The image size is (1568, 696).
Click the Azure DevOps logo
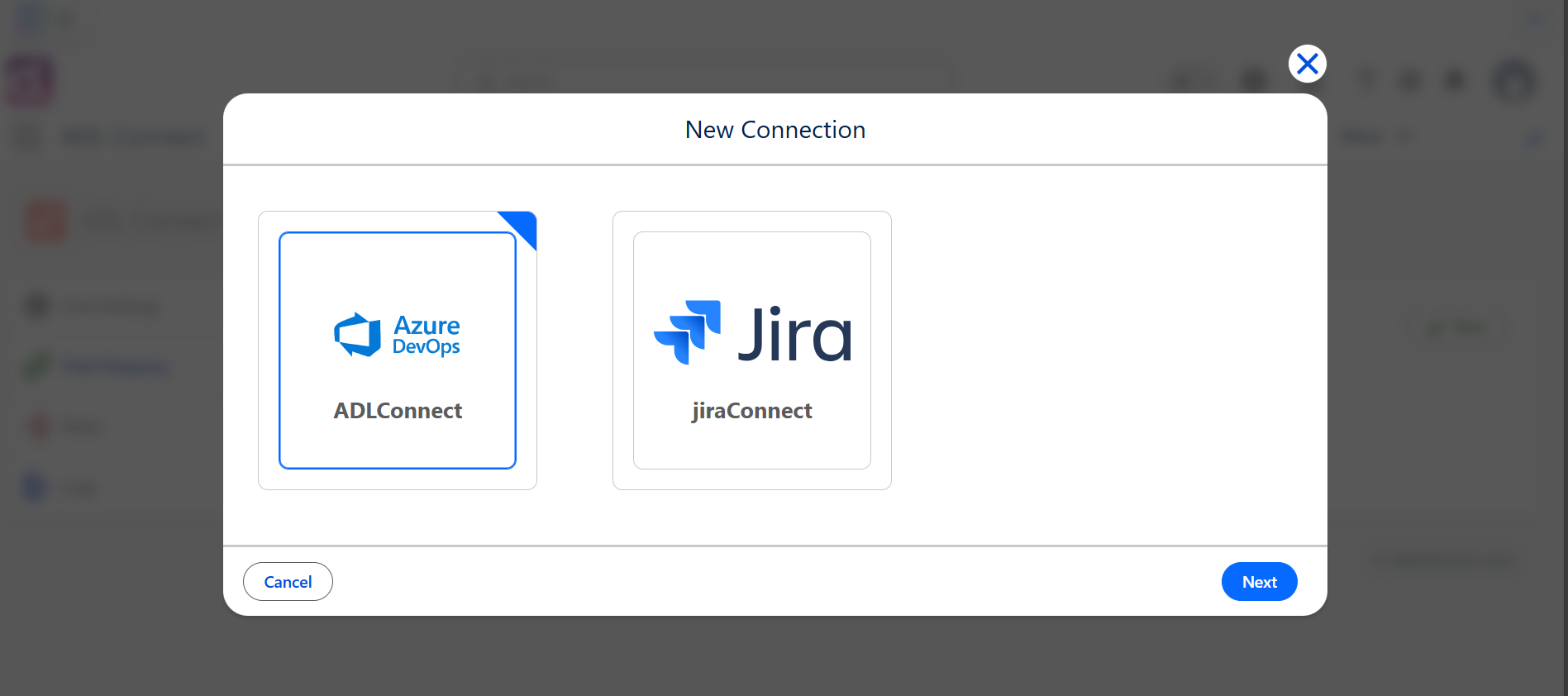(397, 335)
